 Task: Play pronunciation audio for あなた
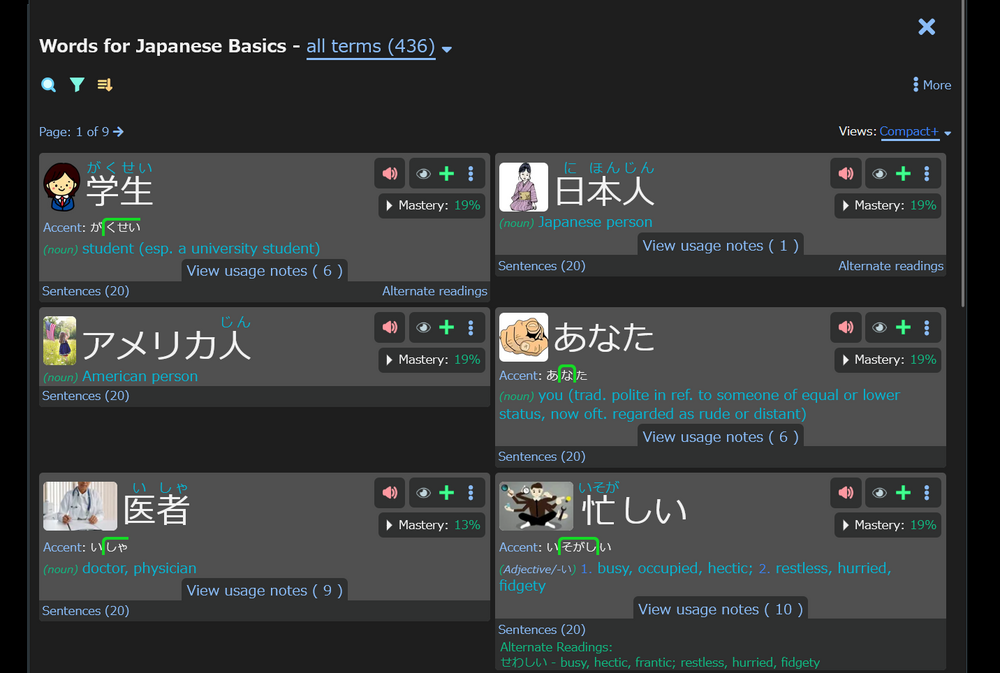[846, 327]
